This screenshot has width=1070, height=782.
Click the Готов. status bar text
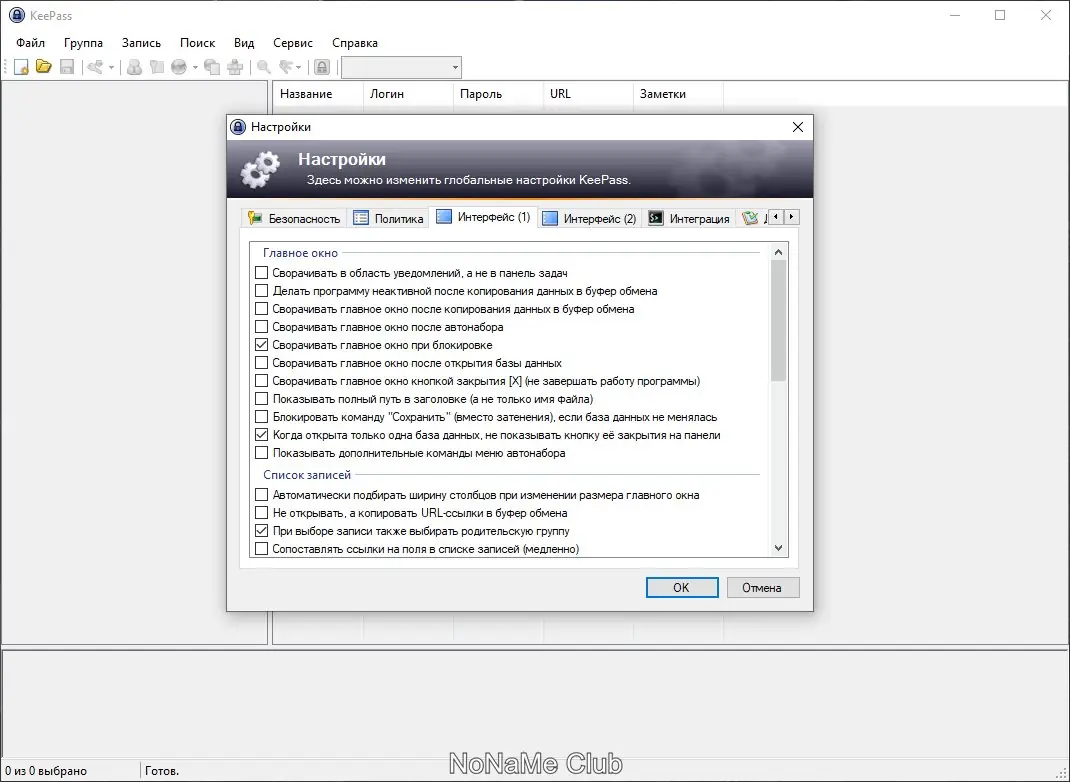click(162, 771)
